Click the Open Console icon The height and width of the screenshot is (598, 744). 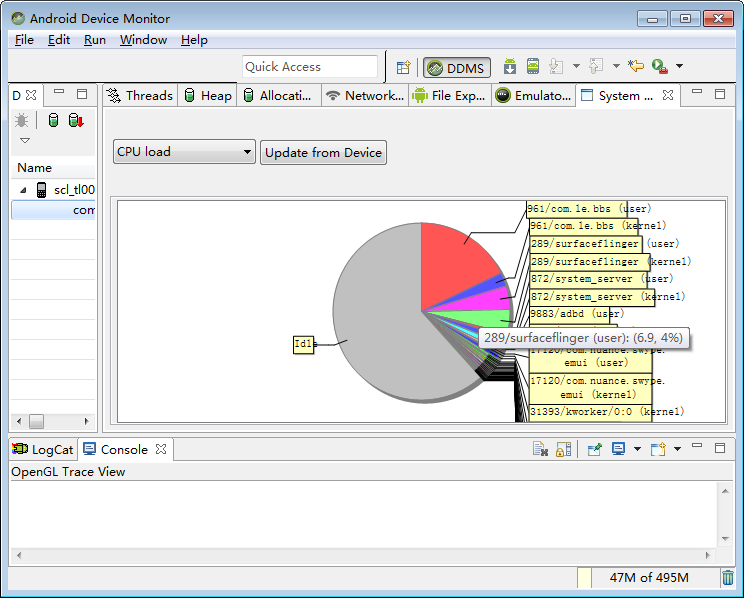click(x=658, y=449)
